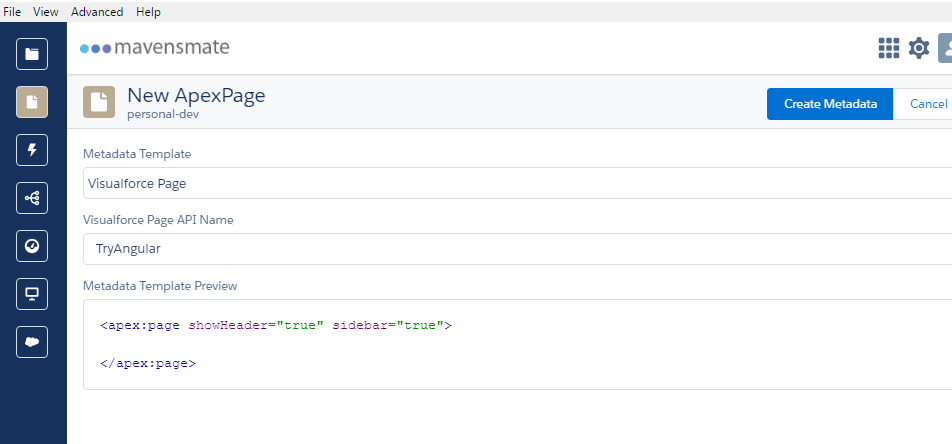Click the Create Metadata button

[x=830, y=104]
